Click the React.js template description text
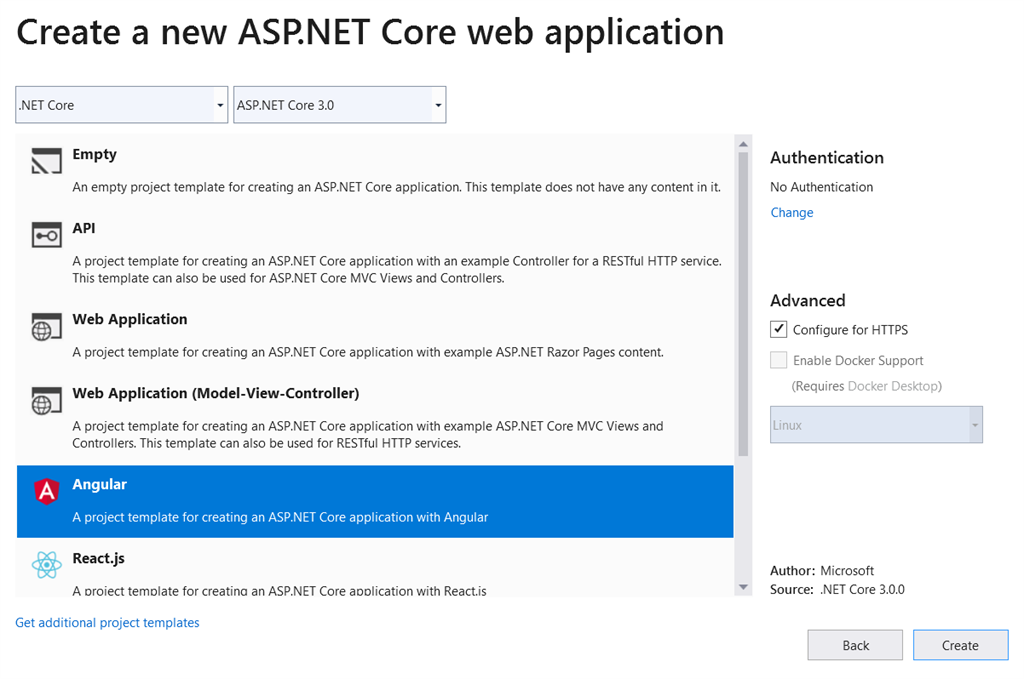Screen dimensions: 1024x679 280,590
